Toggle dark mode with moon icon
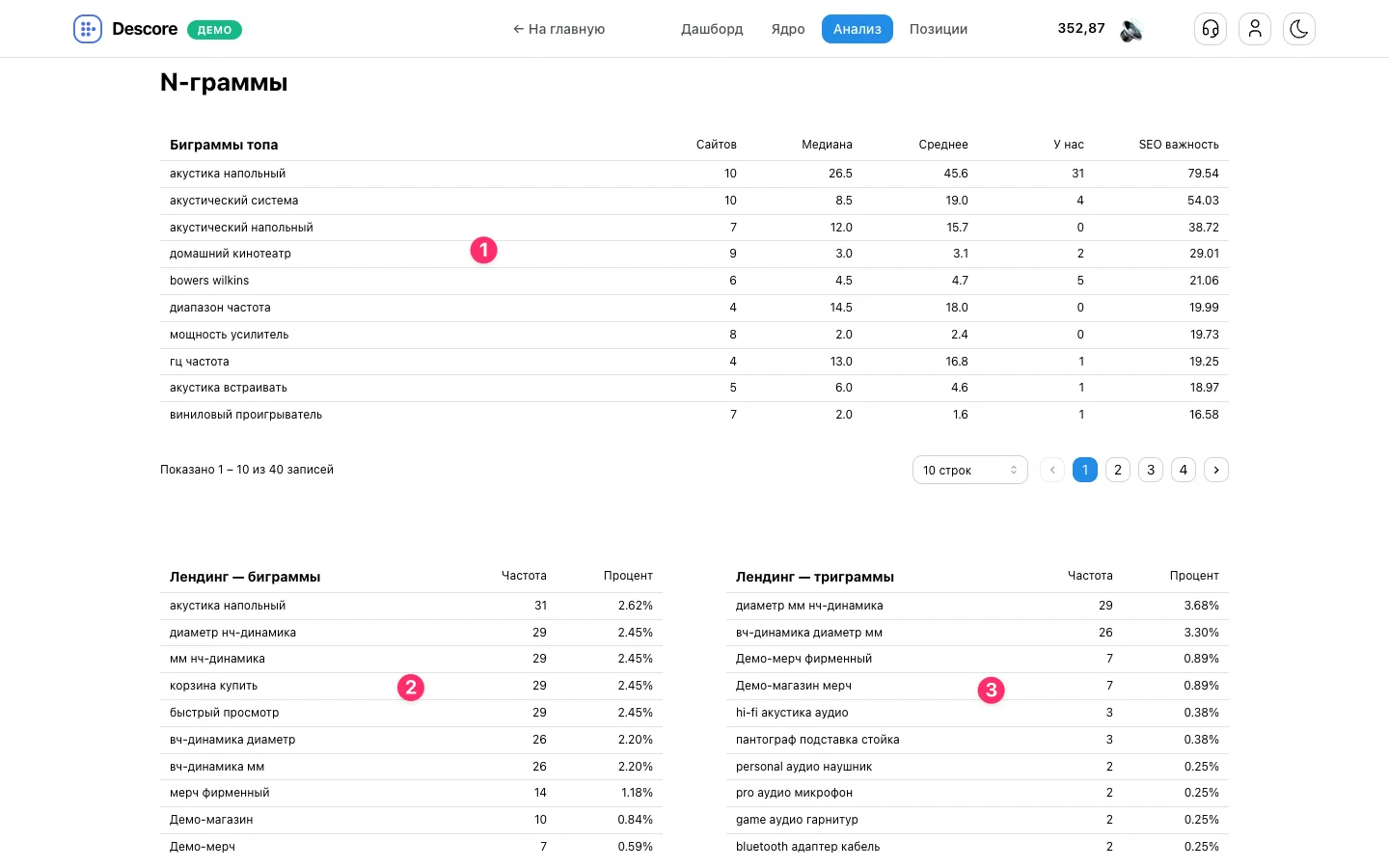1389x868 pixels. (1299, 29)
